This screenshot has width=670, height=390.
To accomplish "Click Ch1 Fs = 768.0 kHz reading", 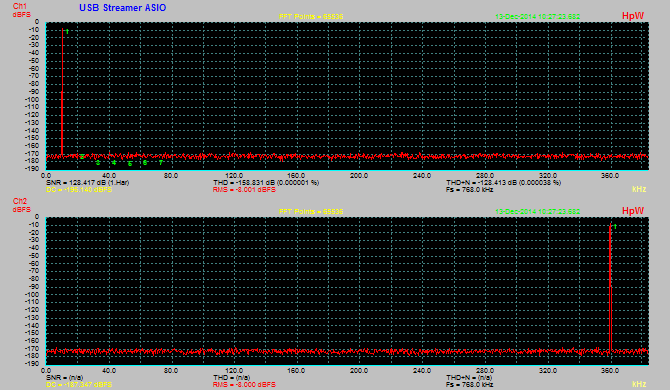I will [469, 189].
